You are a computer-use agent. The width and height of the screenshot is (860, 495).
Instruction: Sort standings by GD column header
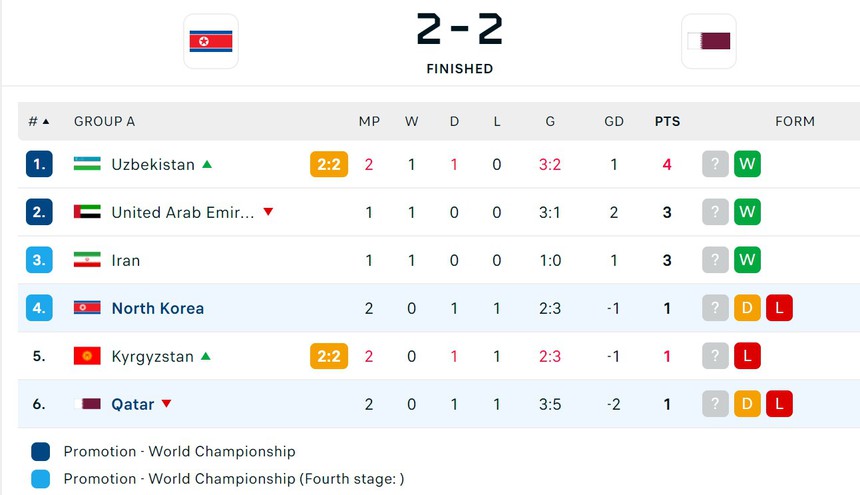click(x=614, y=121)
